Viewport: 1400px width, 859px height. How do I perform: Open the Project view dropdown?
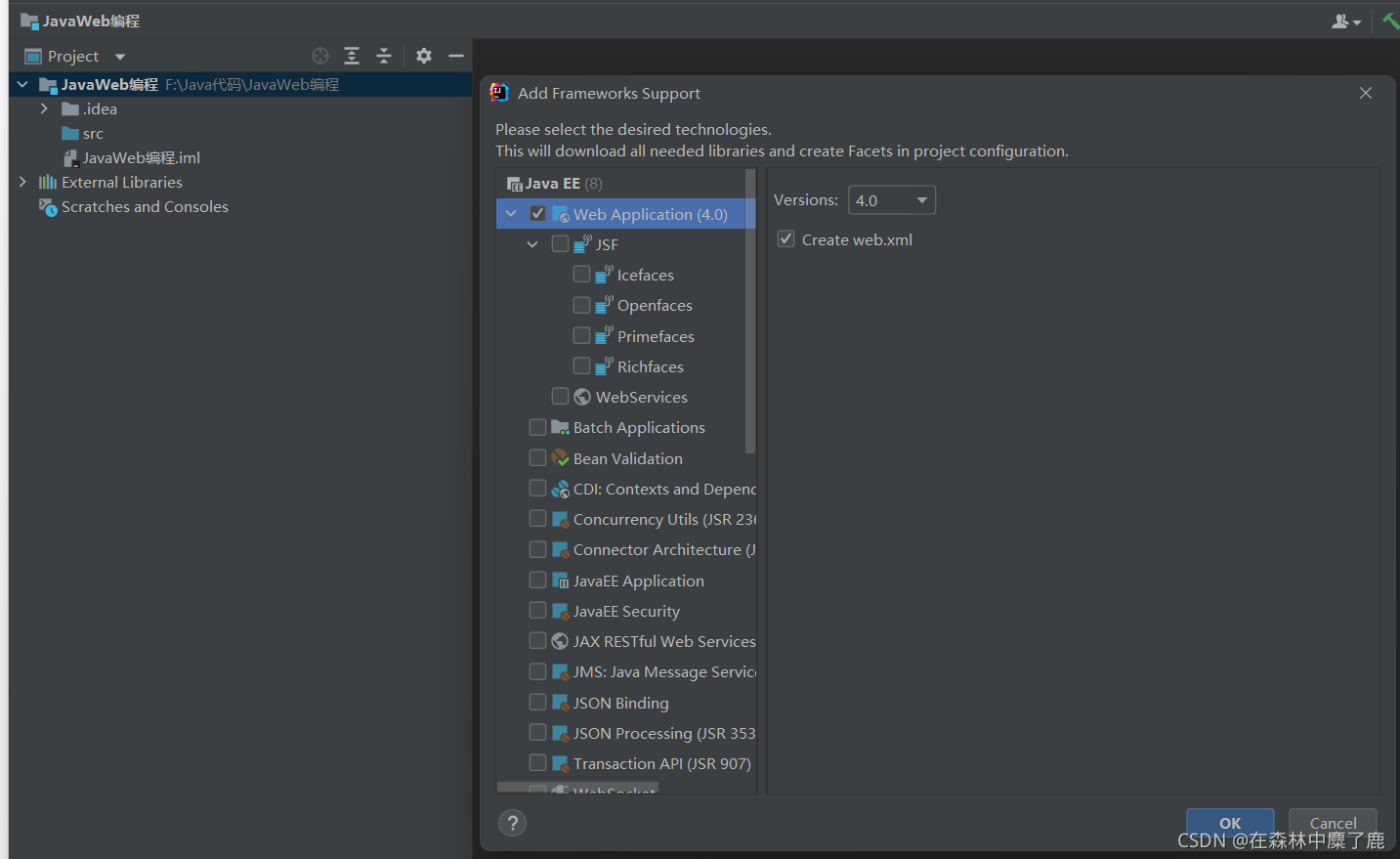(x=120, y=57)
